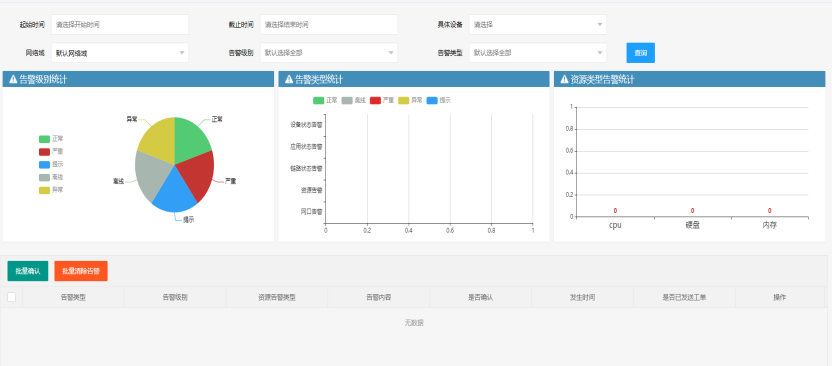
Task: Open the 告警级别 dropdown
Action: click(x=328, y=53)
